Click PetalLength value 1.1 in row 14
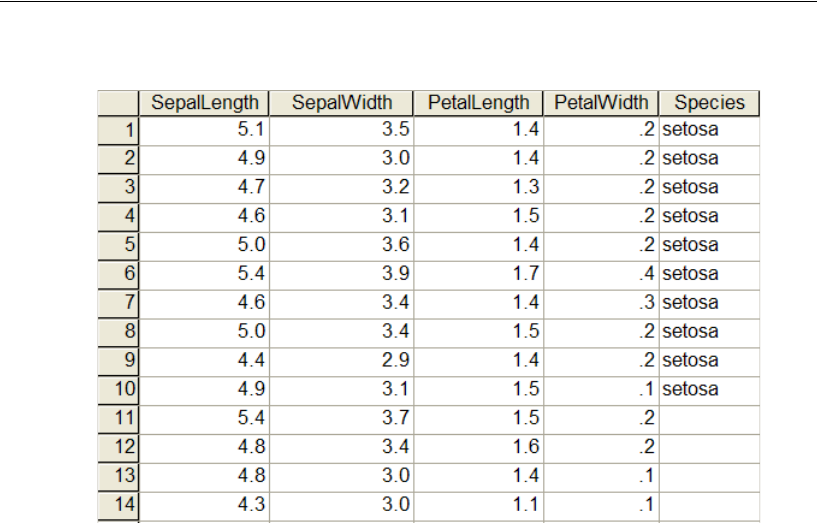The width and height of the screenshot is (817, 523). tap(478, 503)
